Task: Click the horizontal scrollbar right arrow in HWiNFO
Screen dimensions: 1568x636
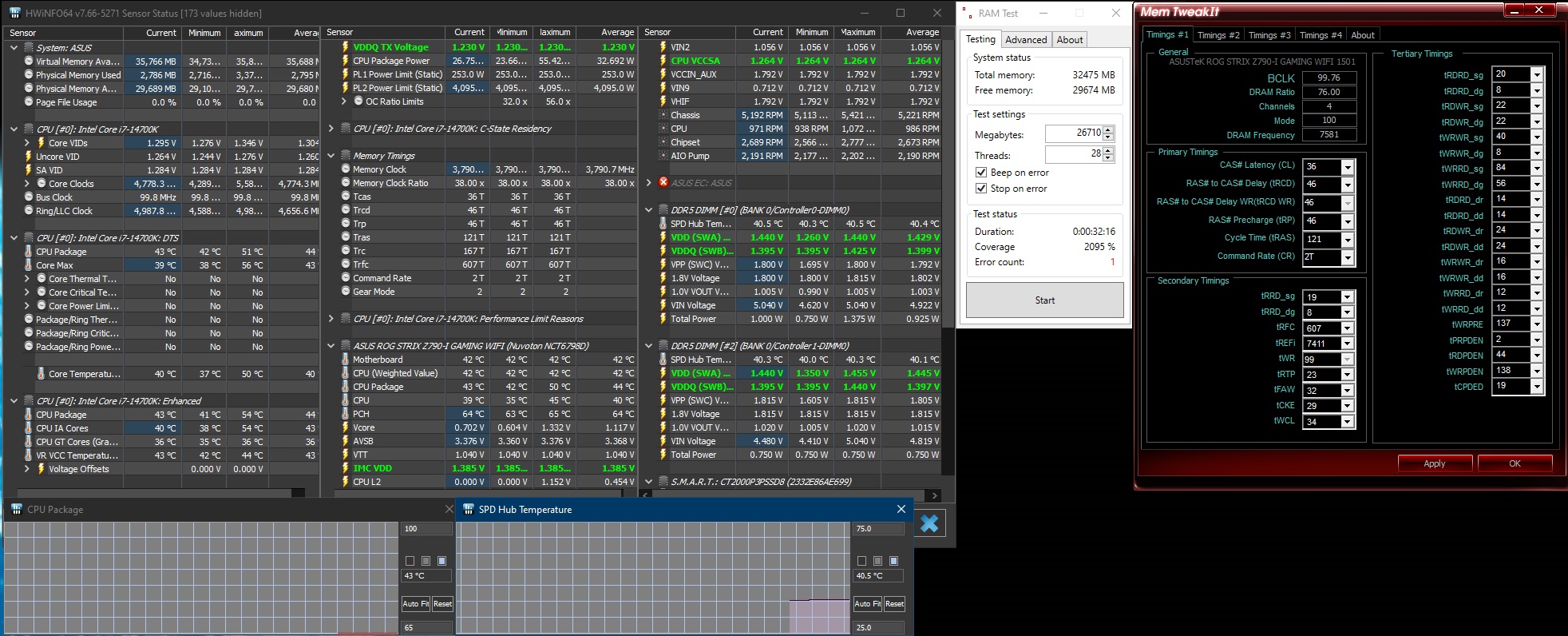Action: (x=935, y=495)
